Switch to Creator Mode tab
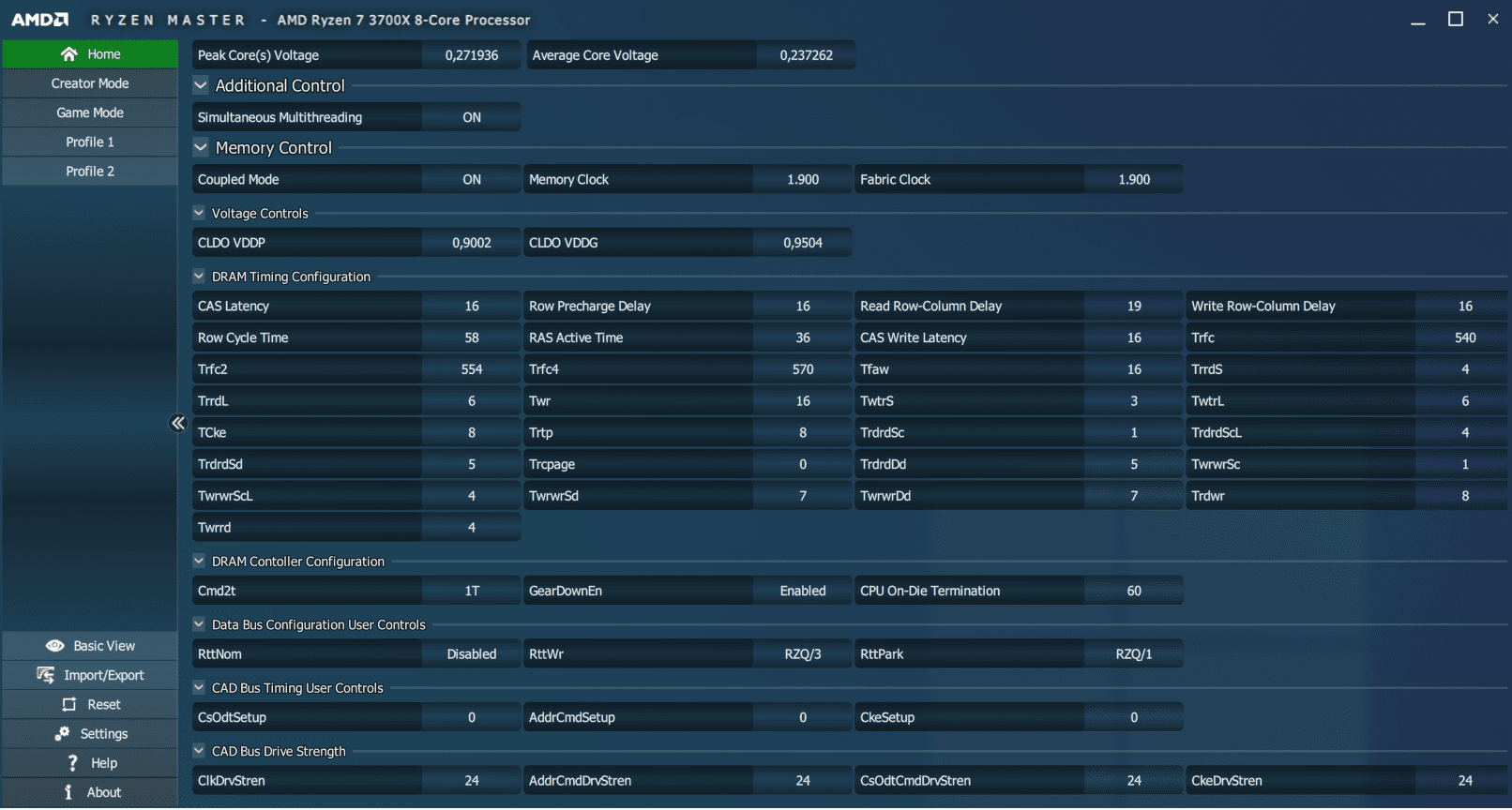1512x810 pixels. click(x=90, y=83)
